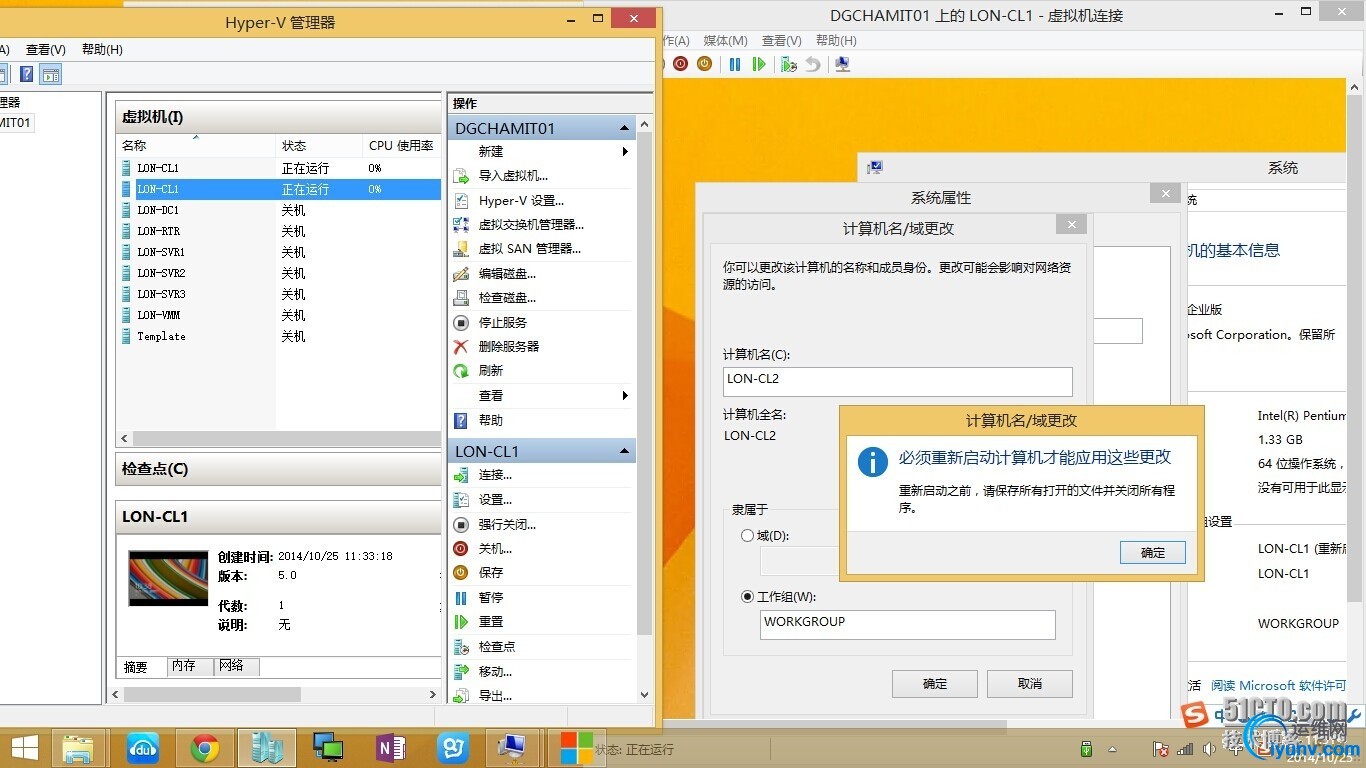The width and height of the screenshot is (1366, 768).
Task: Open OneNote from the taskbar
Action: (x=390, y=748)
